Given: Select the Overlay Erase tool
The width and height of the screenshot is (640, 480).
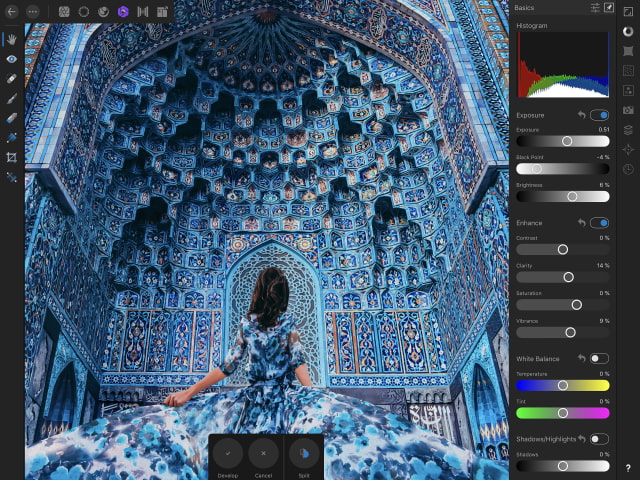Looking at the screenshot, I should [12, 118].
